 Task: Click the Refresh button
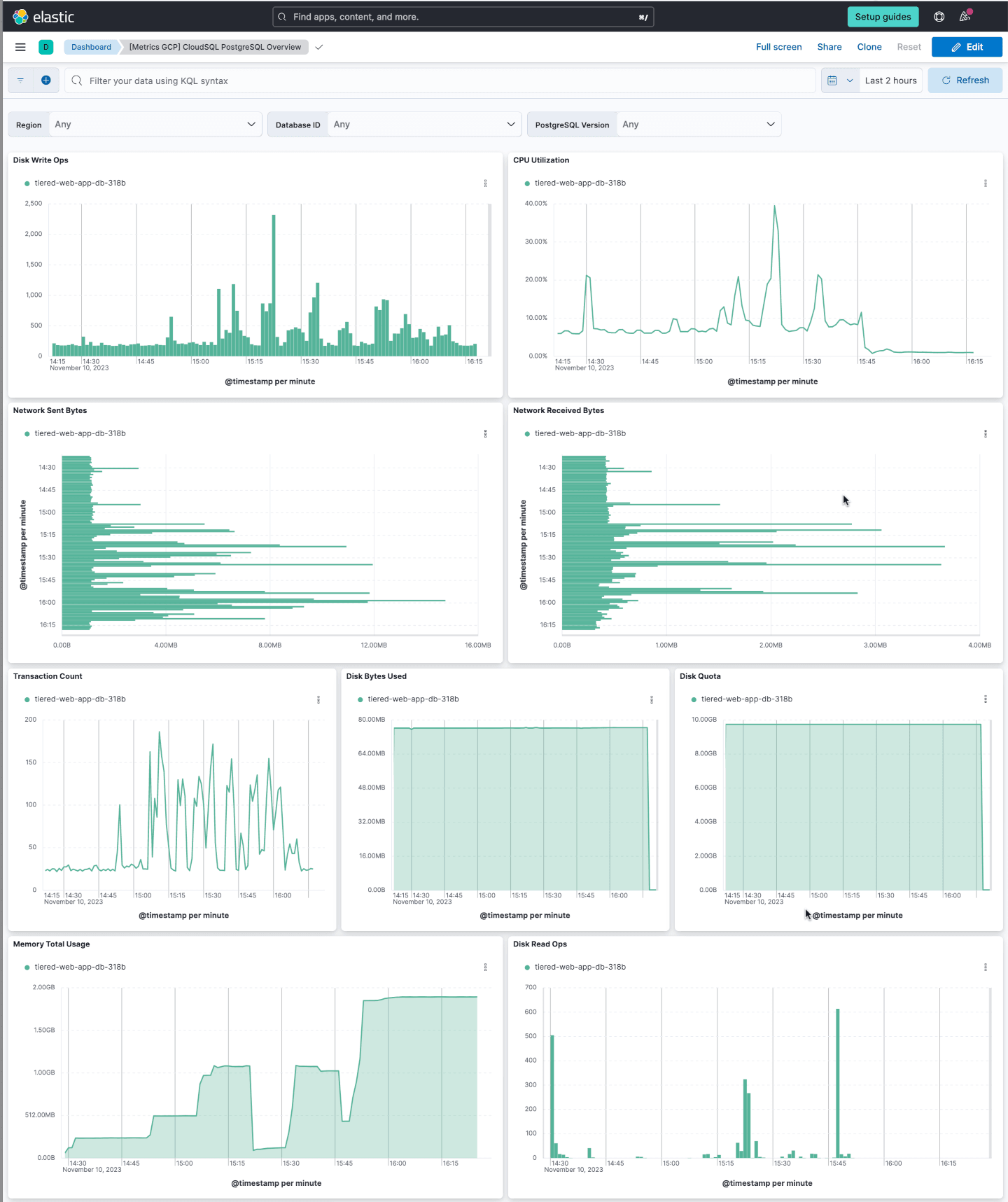point(965,81)
